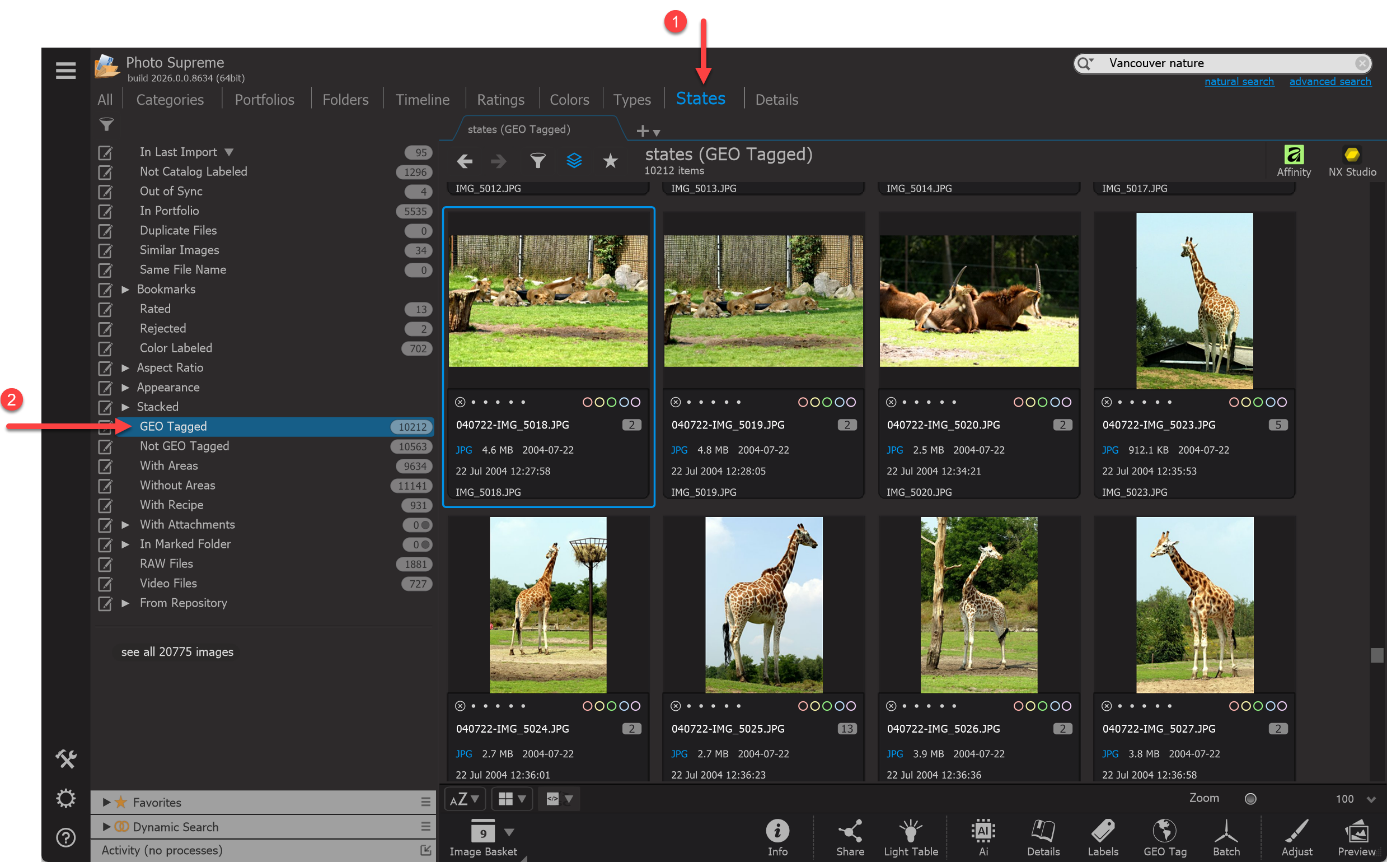Click the star favorite icon in toolbar
The width and height of the screenshot is (1387, 862).
pos(610,161)
